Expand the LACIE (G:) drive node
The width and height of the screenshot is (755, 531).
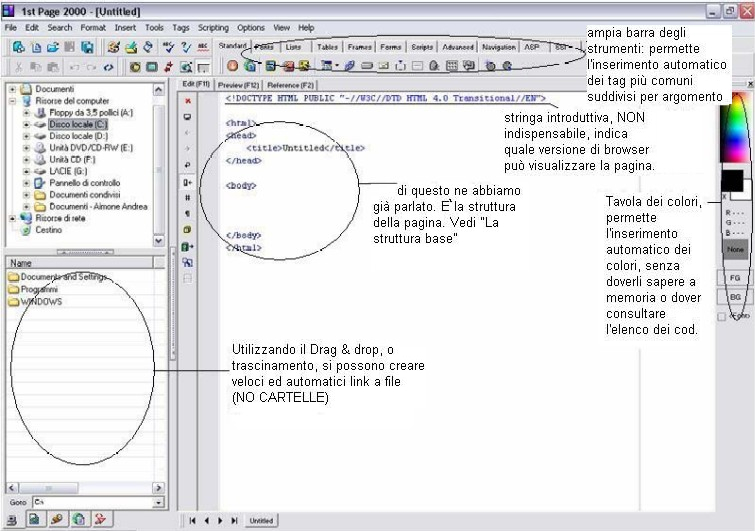point(26,171)
